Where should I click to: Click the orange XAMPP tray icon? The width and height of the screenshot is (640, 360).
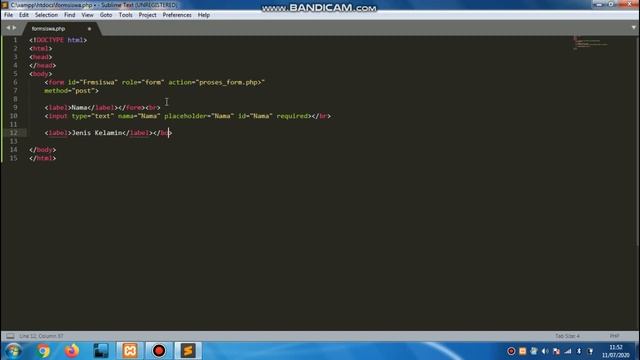[x=522, y=351]
